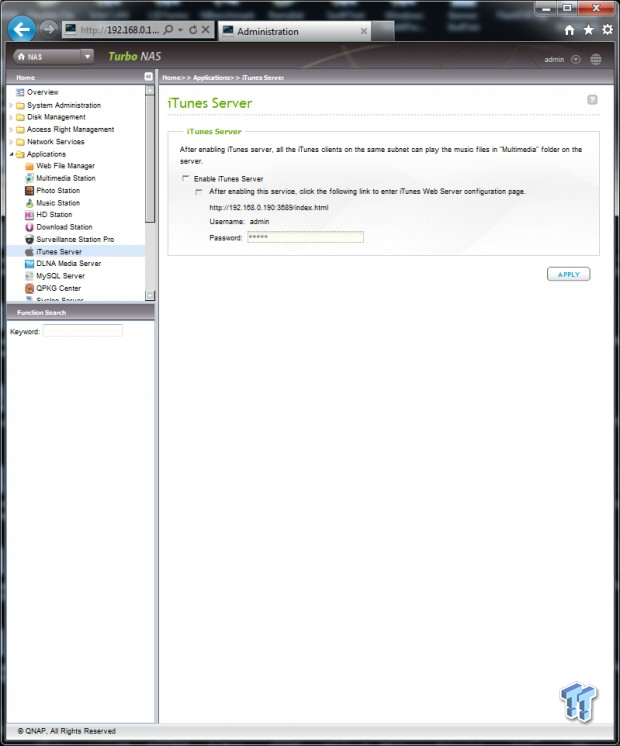Open Download Station text entry
The image size is (620, 746).
[x=64, y=227]
